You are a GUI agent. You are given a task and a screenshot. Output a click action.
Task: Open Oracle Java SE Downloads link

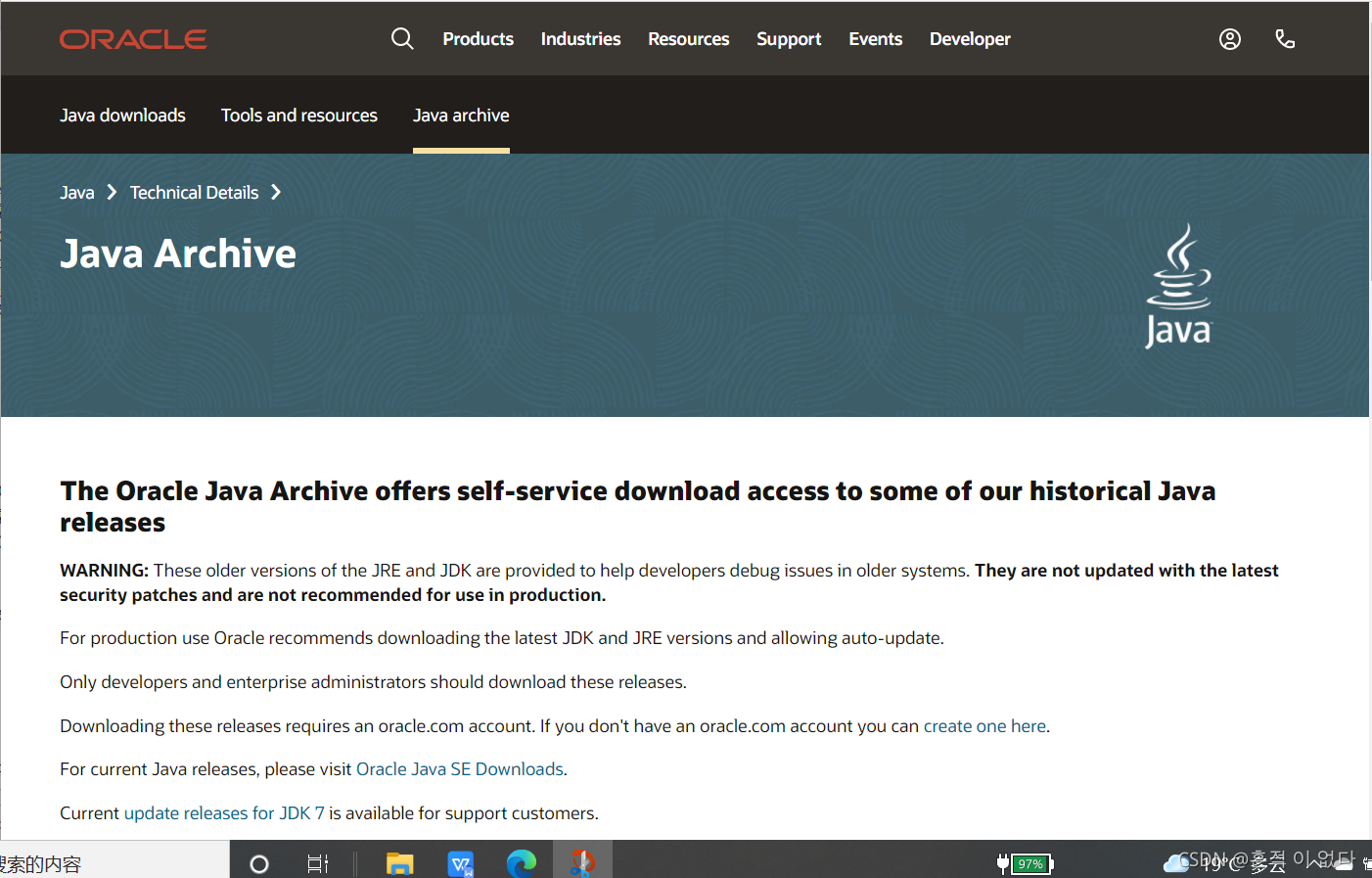pos(460,769)
